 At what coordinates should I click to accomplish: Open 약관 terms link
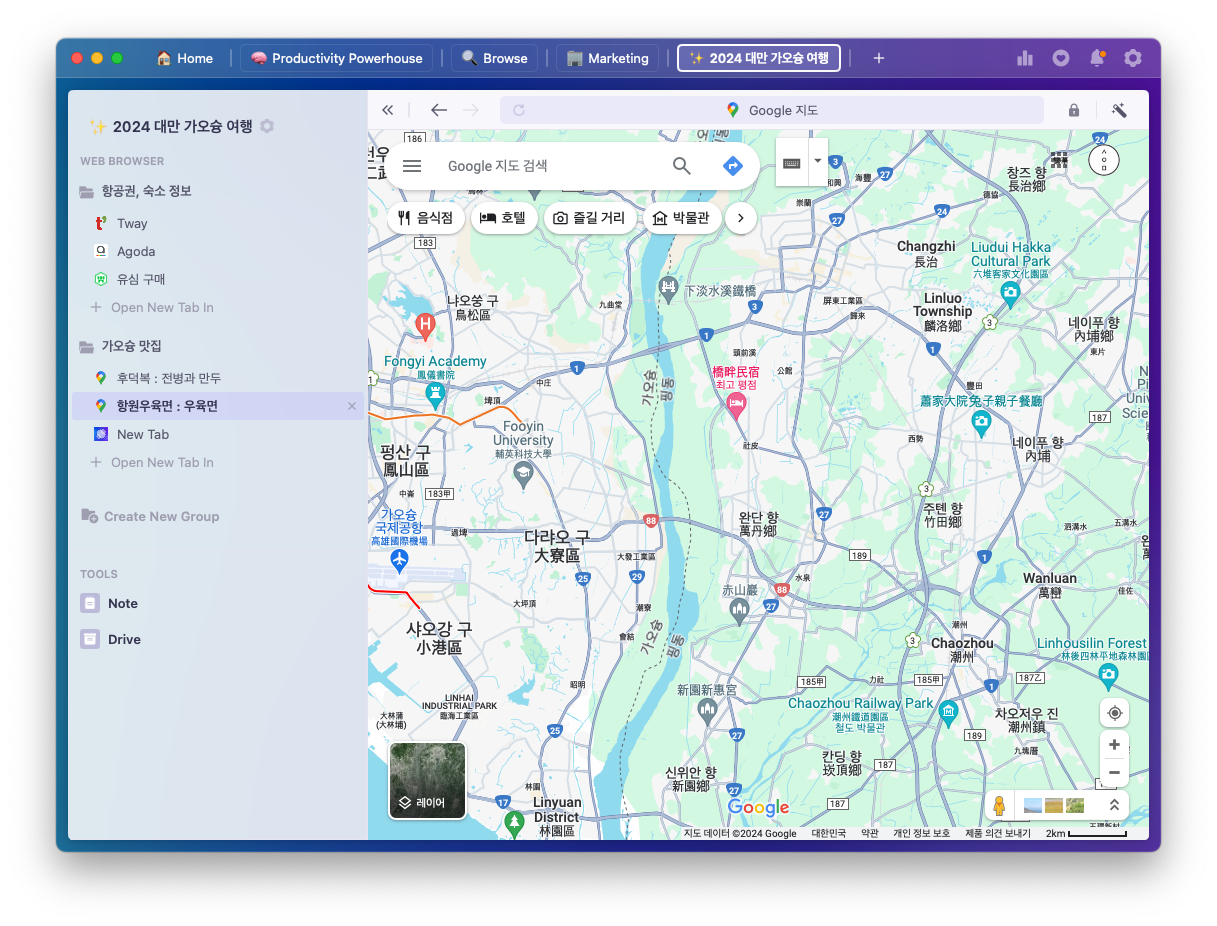(870, 833)
